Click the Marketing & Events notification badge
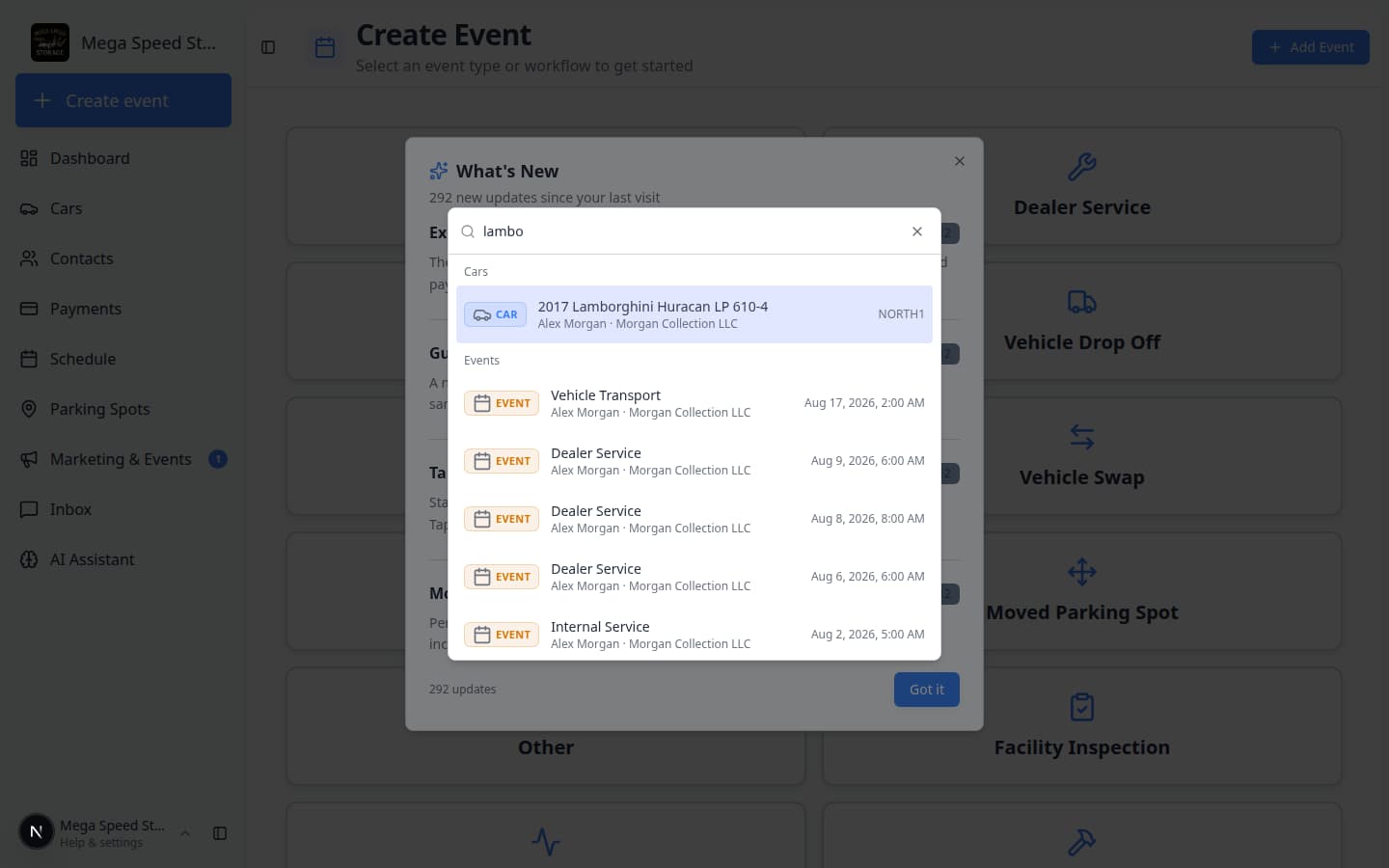 (x=218, y=459)
